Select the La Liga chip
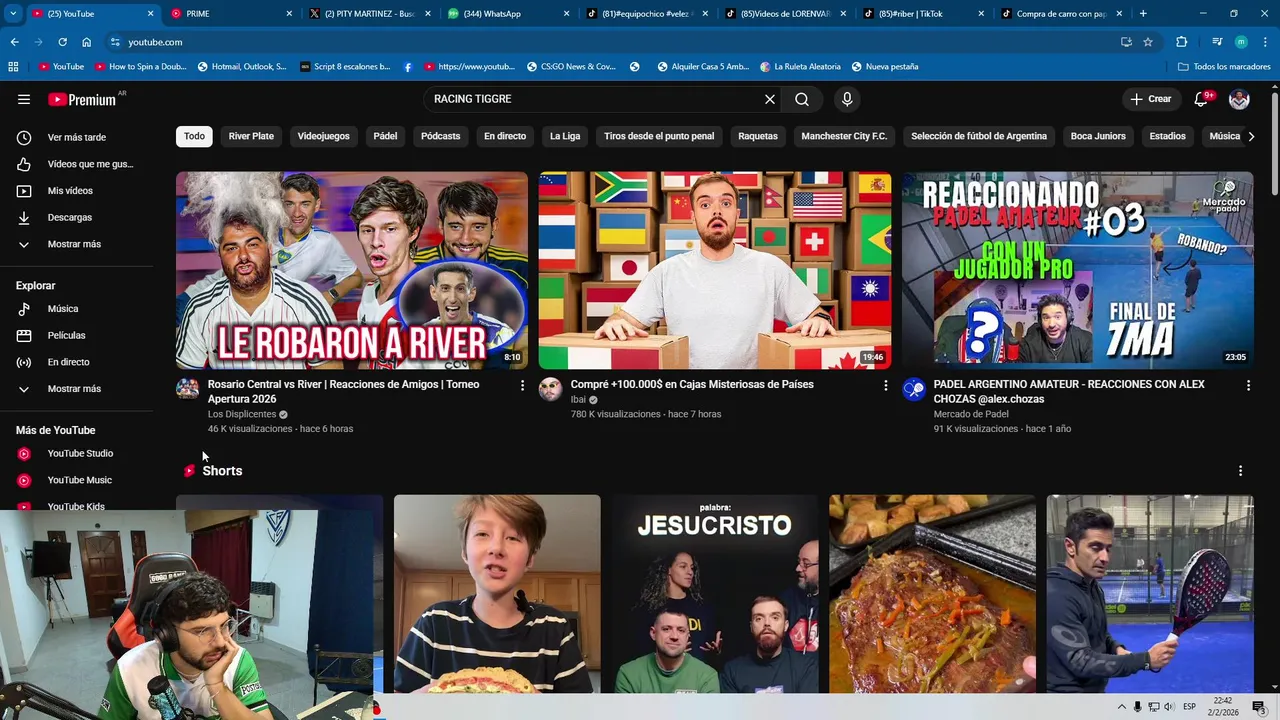1280x720 pixels. point(565,136)
